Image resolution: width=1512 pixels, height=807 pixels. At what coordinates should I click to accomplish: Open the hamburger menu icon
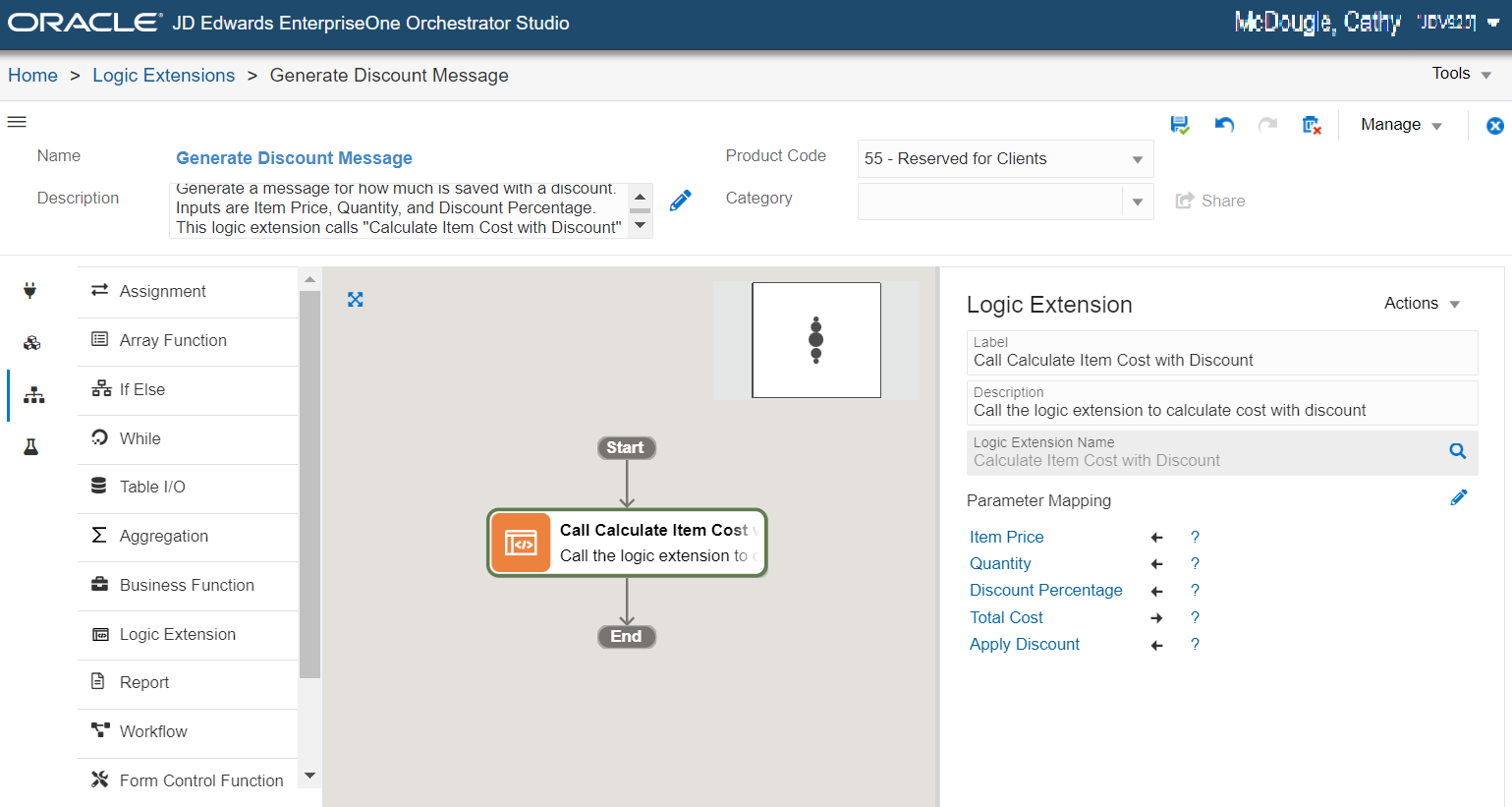[x=17, y=122]
